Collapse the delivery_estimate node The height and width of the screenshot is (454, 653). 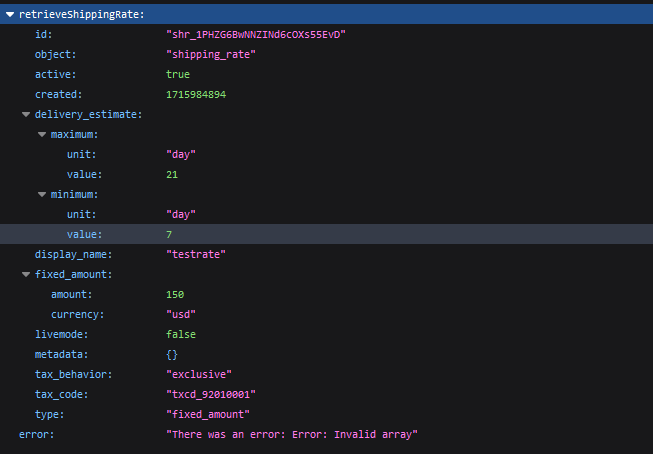26,115
